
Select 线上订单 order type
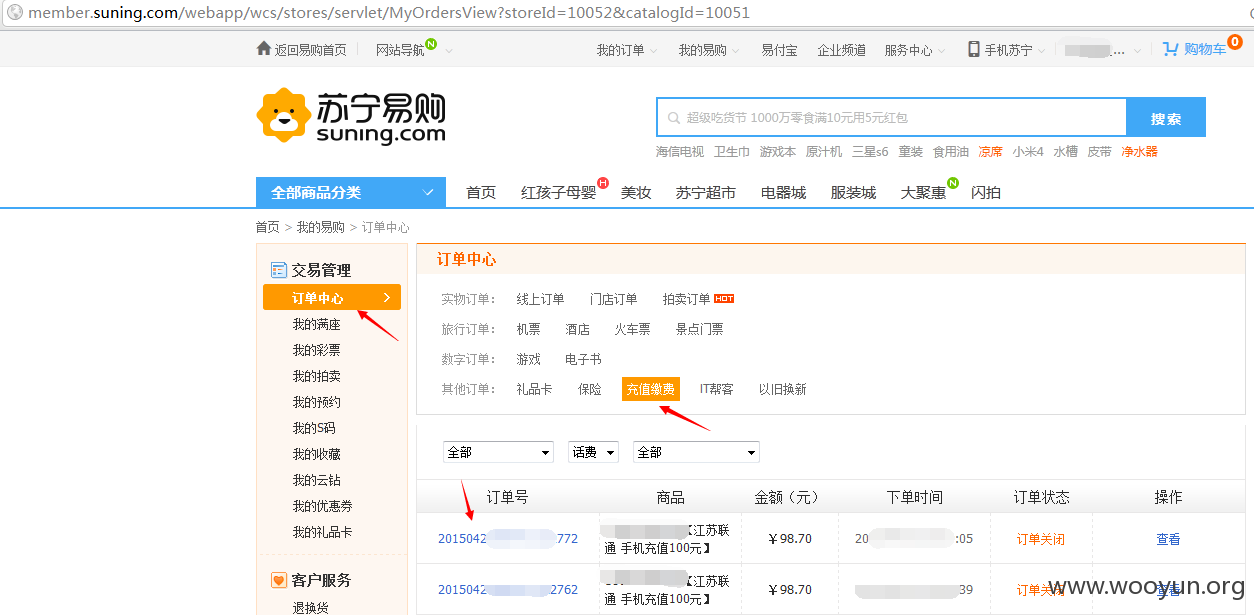click(x=541, y=299)
